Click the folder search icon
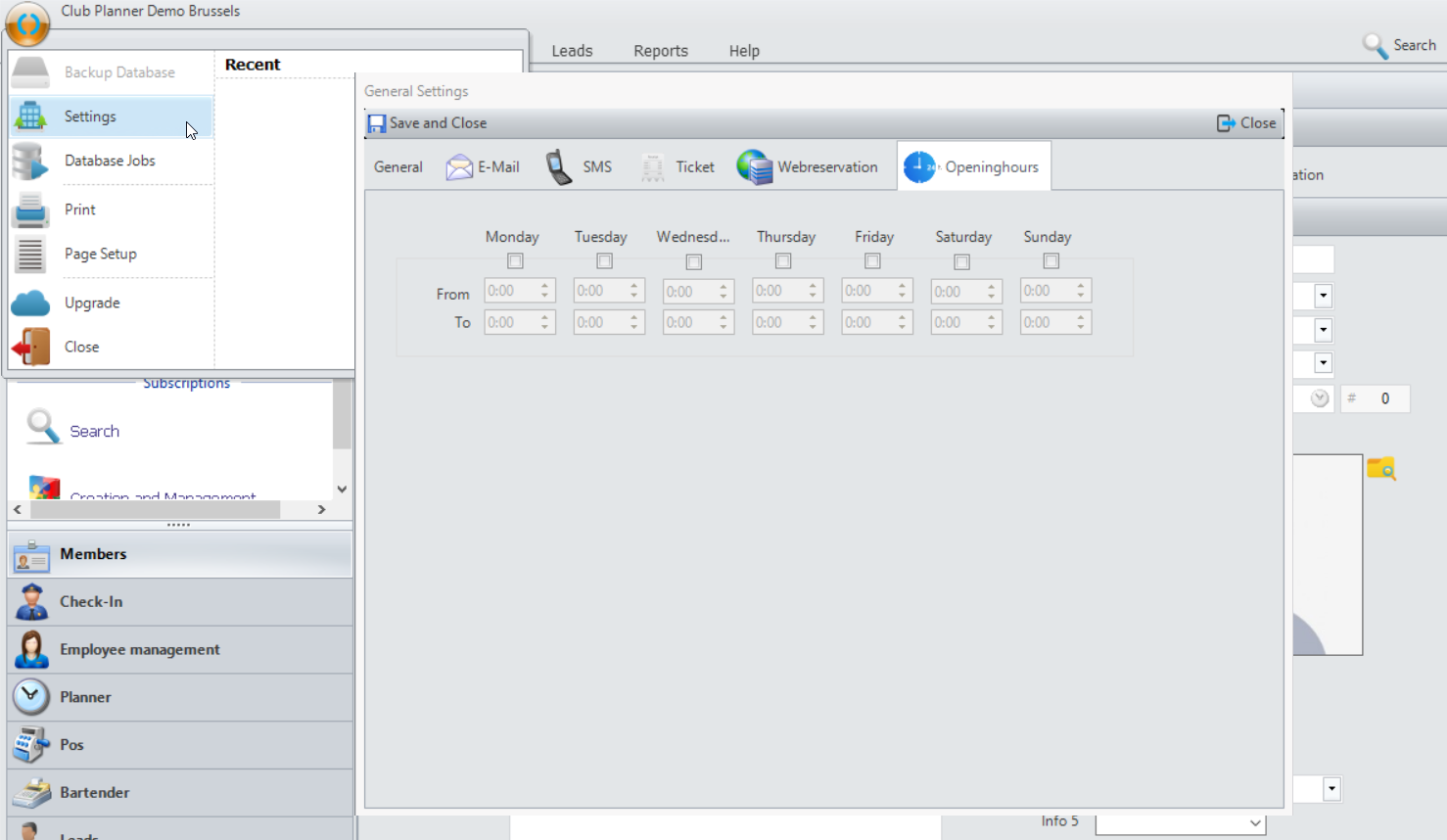Viewport: 1447px width, 840px height. pyautogui.click(x=1380, y=469)
